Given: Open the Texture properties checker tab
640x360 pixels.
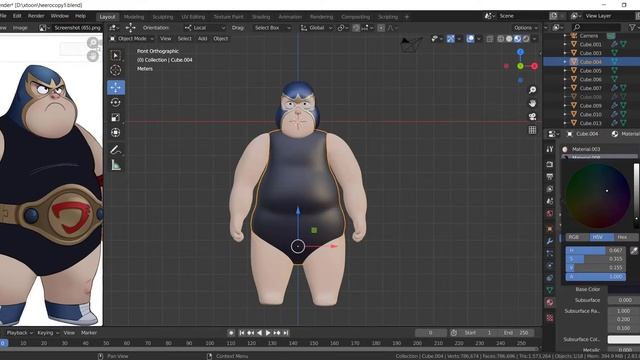Looking at the screenshot, I should click(550, 318).
